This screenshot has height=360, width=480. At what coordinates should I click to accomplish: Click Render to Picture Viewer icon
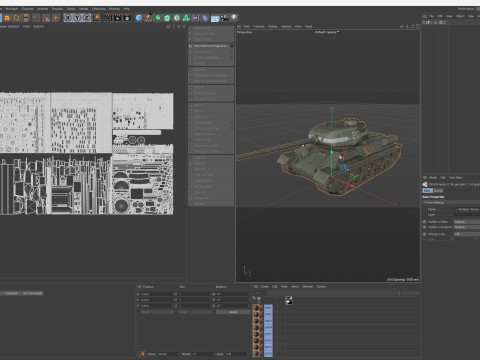[x=117, y=18]
